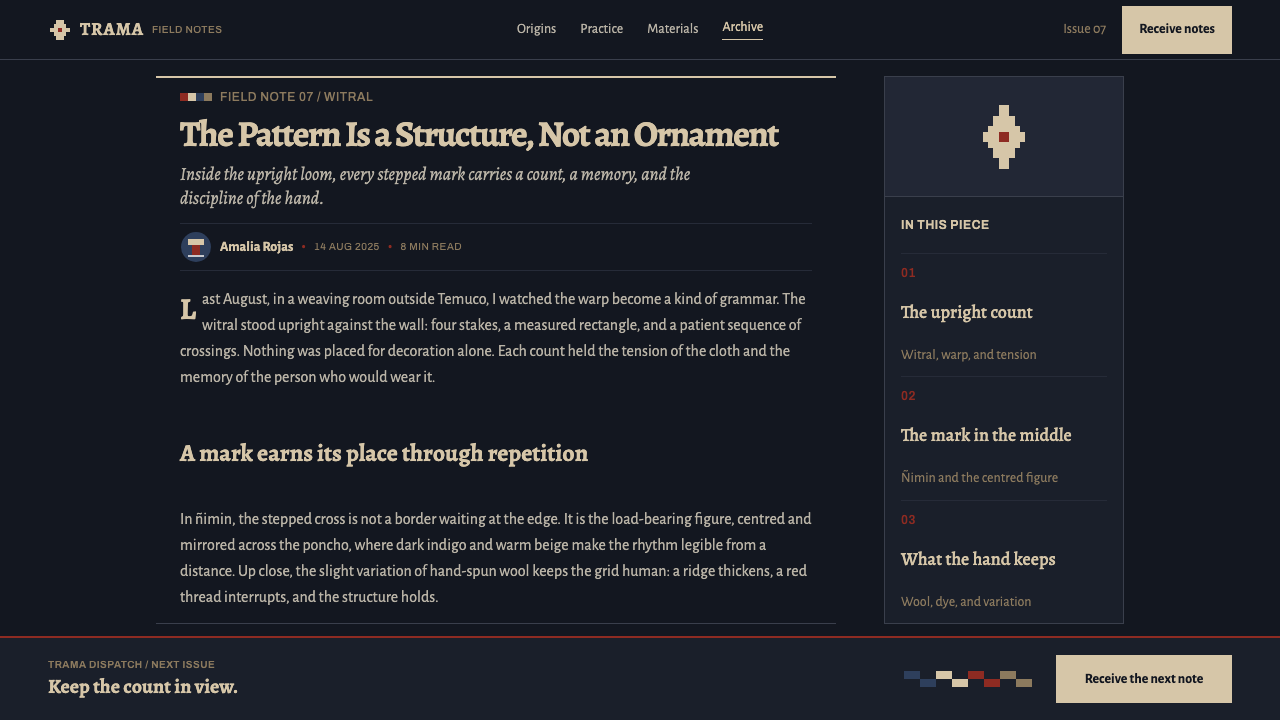
Task: Click the stepped diamond emblem in the sidebar
Action: pyautogui.click(x=1004, y=137)
